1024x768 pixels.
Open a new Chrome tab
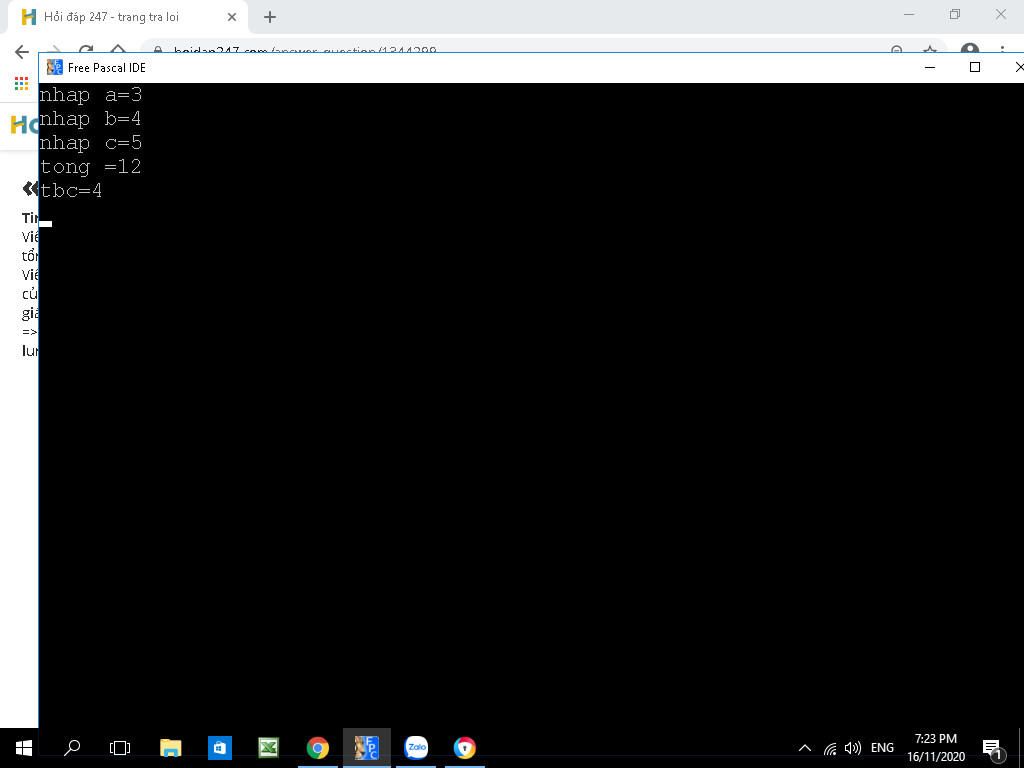270,17
